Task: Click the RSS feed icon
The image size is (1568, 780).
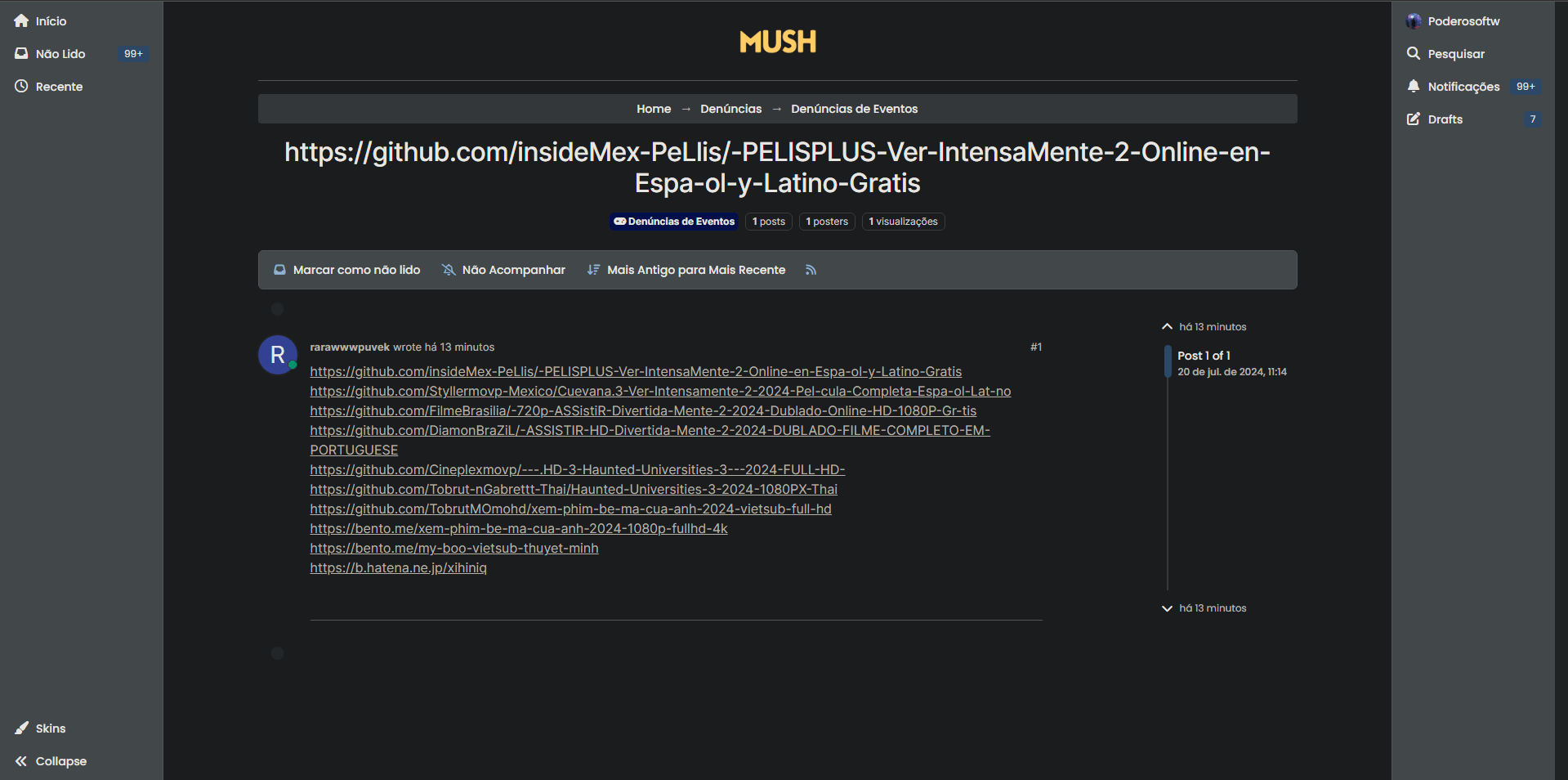Action: pyautogui.click(x=811, y=270)
